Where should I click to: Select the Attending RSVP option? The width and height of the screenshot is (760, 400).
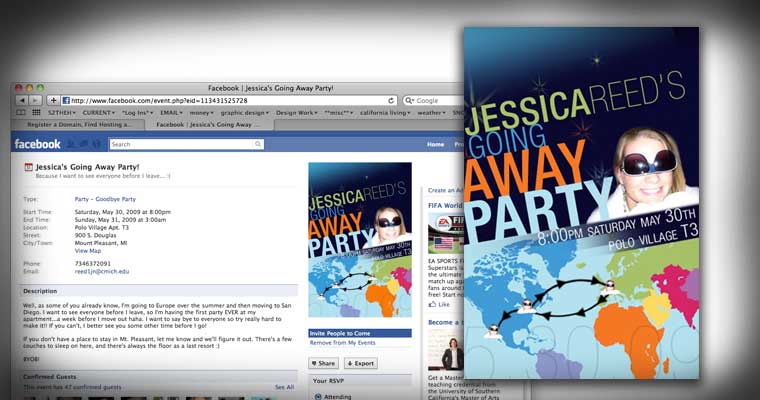click(318, 397)
